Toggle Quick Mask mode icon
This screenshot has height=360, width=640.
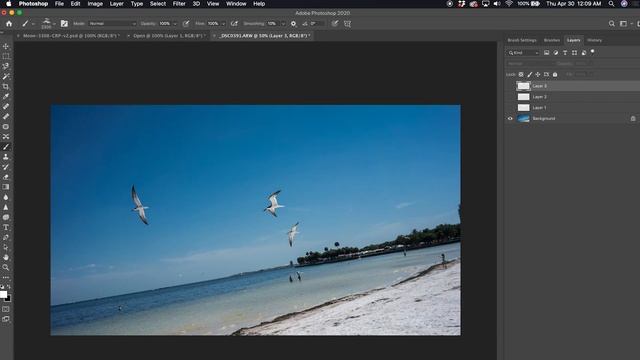coord(6,309)
